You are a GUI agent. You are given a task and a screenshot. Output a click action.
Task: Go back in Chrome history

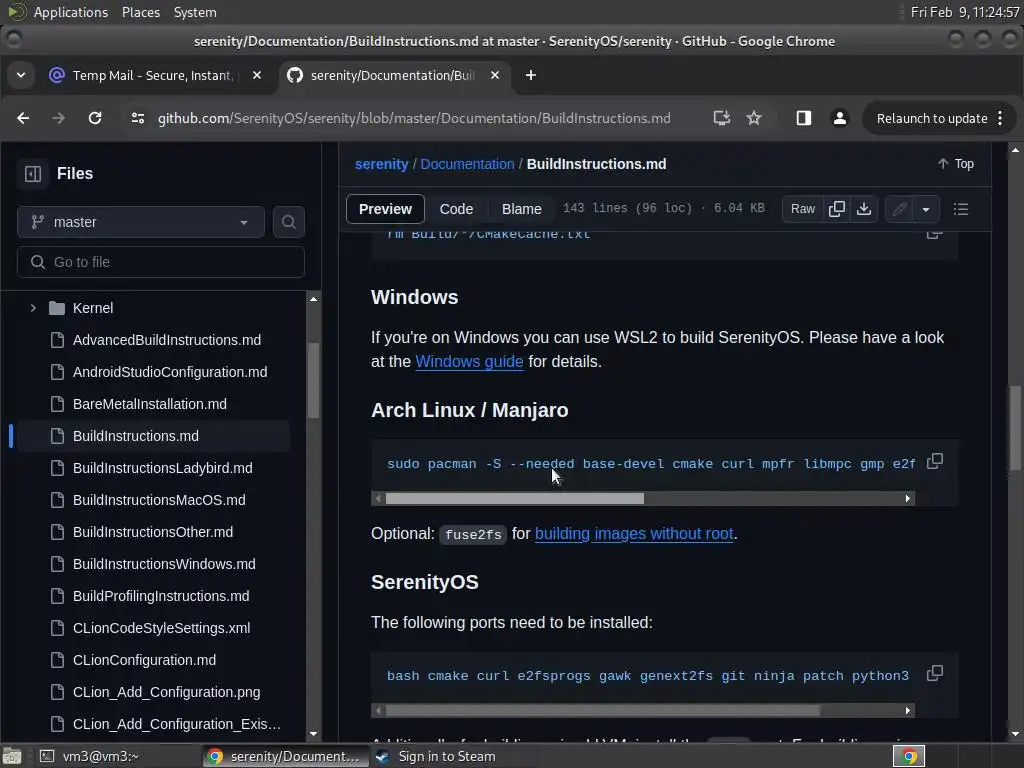coord(23,118)
